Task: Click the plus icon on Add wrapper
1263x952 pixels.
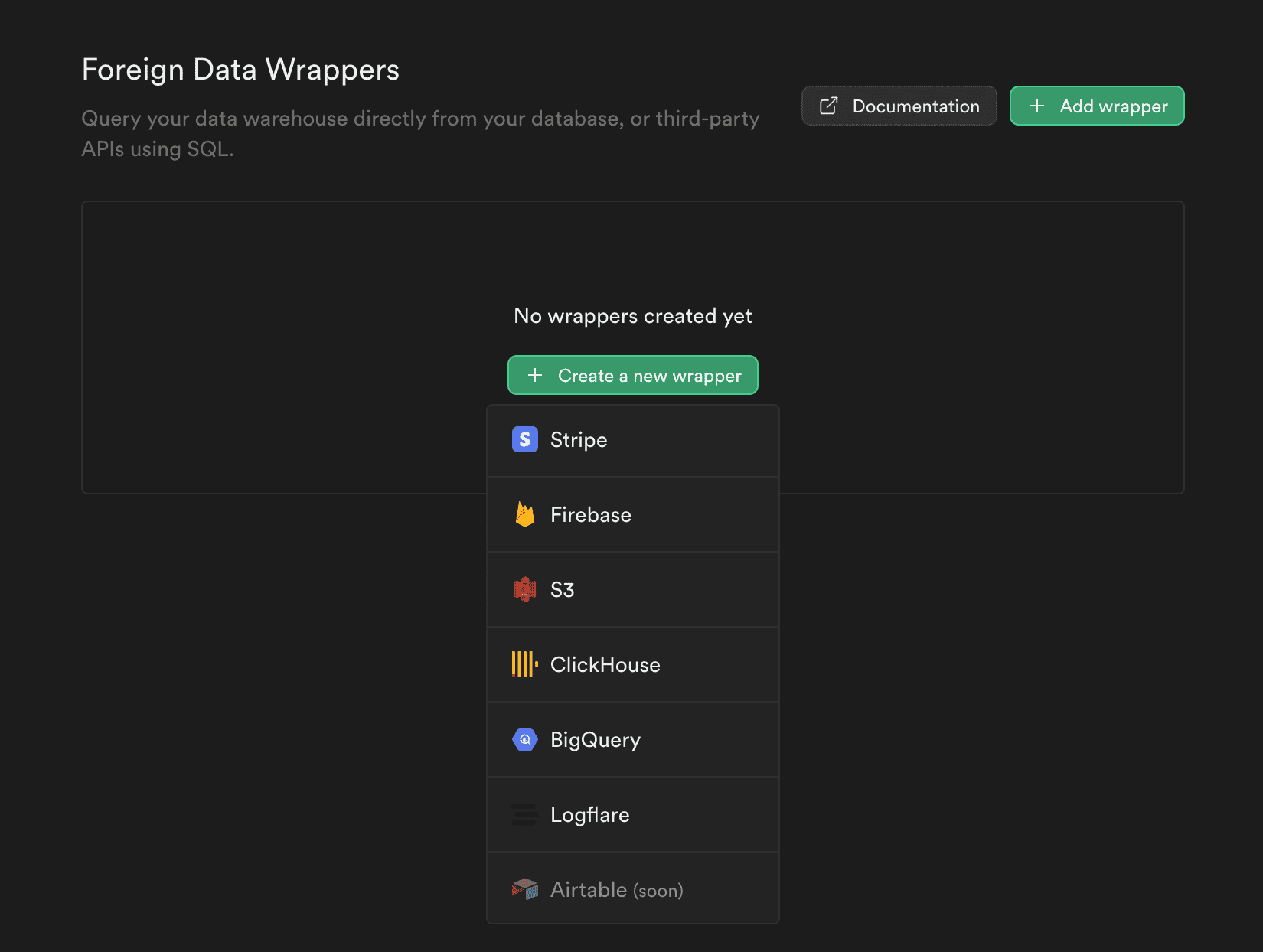Action: coord(1037,106)
